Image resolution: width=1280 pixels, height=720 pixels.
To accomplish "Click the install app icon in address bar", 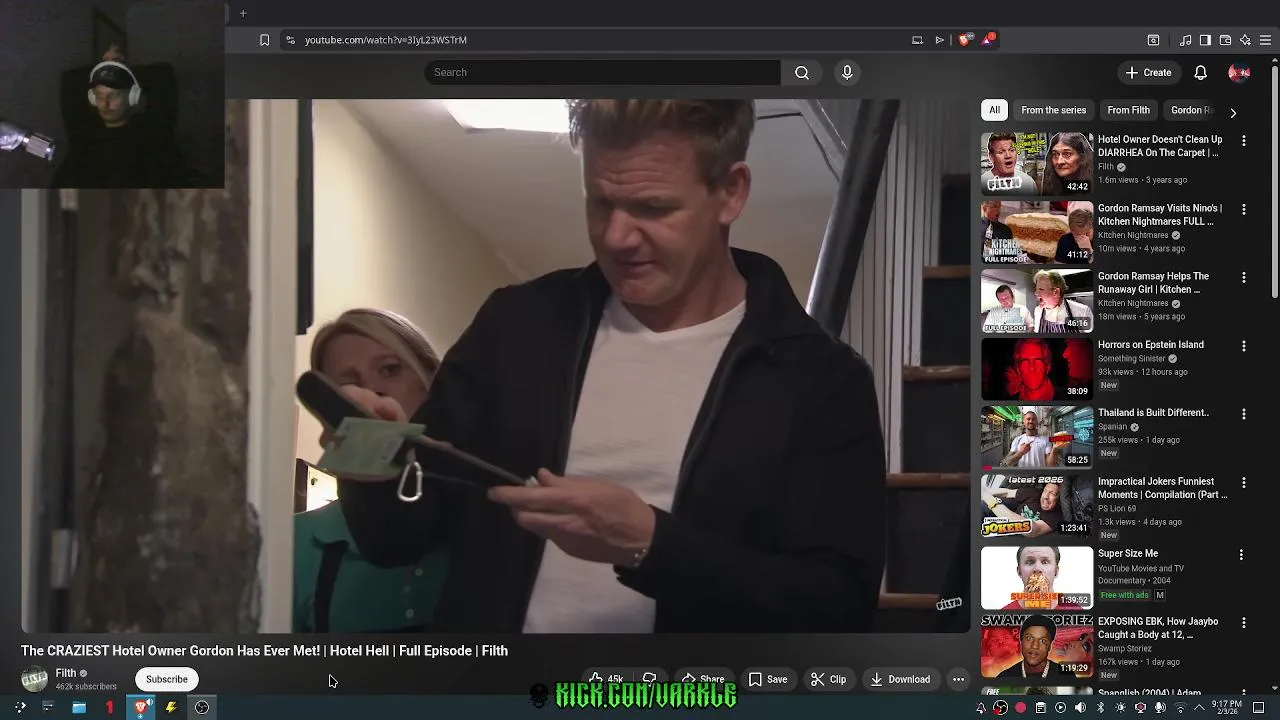I will point(917,40).
